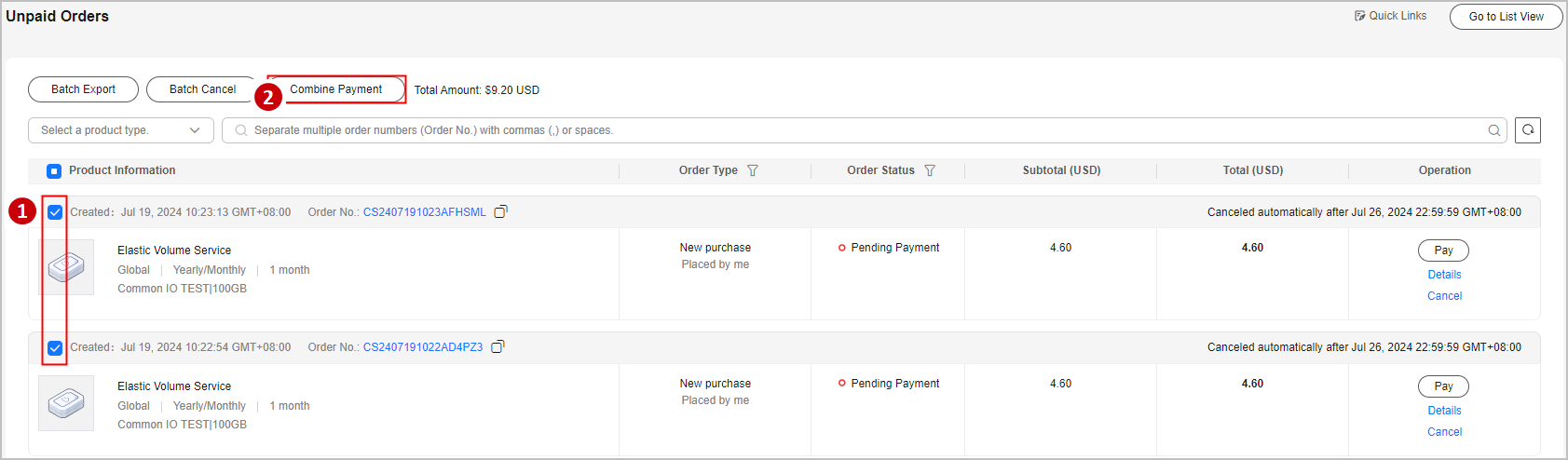Open the Order Type filter icon
The height and width of the screenshot is (460, 1568).
click(753, 170)
